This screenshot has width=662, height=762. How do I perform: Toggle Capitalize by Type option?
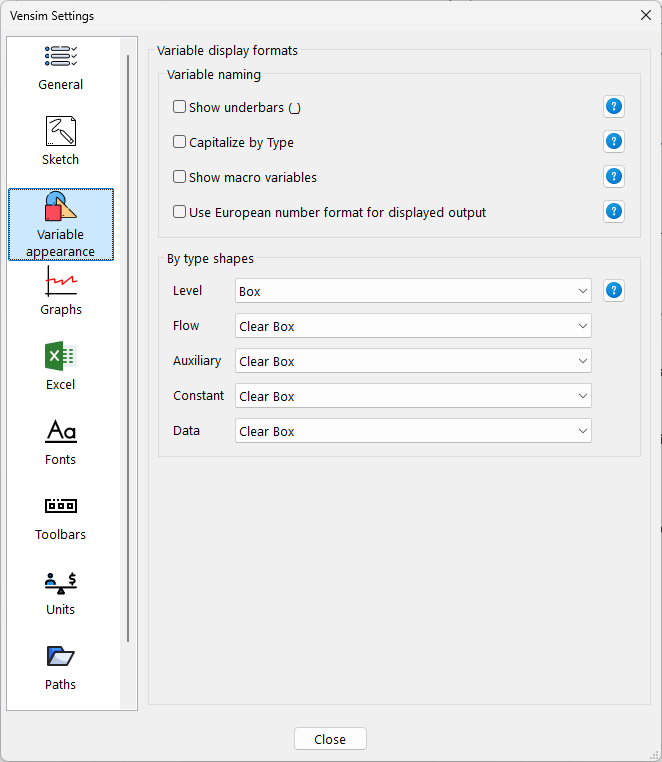coord(180,142)
